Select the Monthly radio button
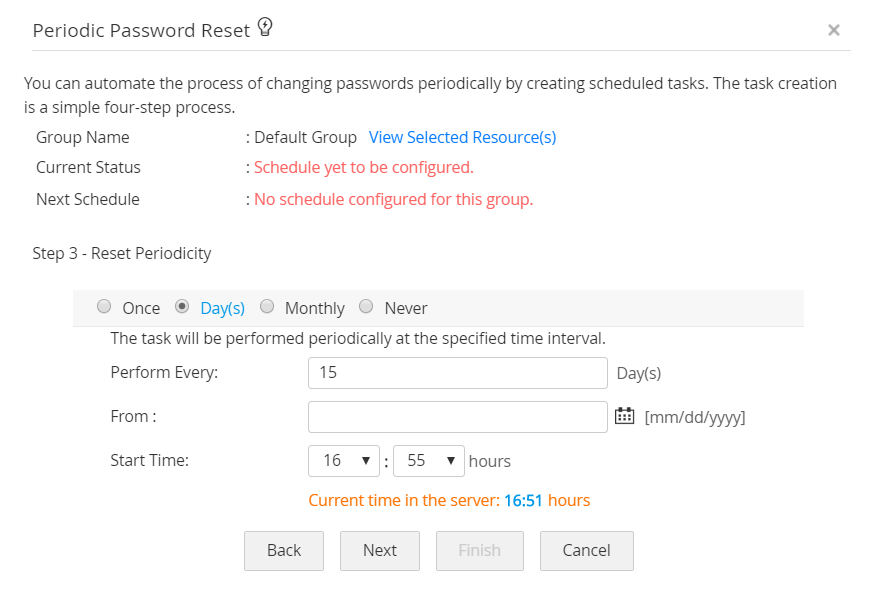 [266, 307]
